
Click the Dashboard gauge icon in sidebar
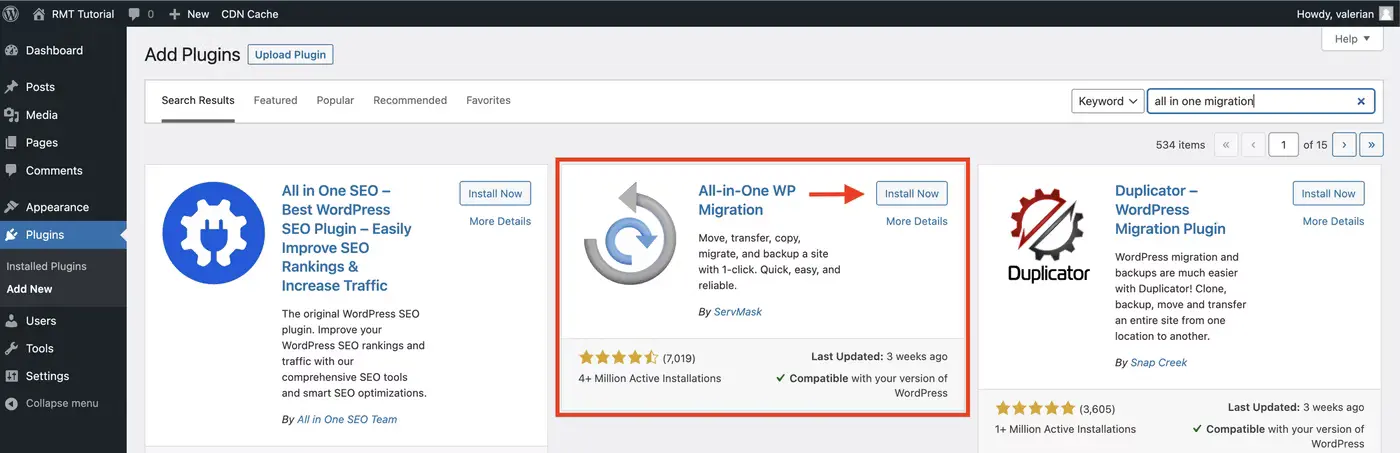(x=12, y=51)
